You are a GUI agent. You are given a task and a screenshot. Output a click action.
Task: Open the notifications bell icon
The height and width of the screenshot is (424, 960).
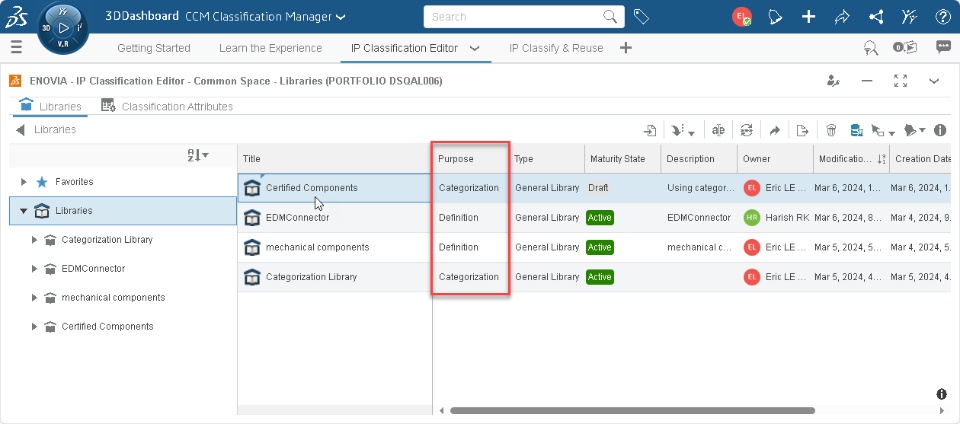[774, 16]
